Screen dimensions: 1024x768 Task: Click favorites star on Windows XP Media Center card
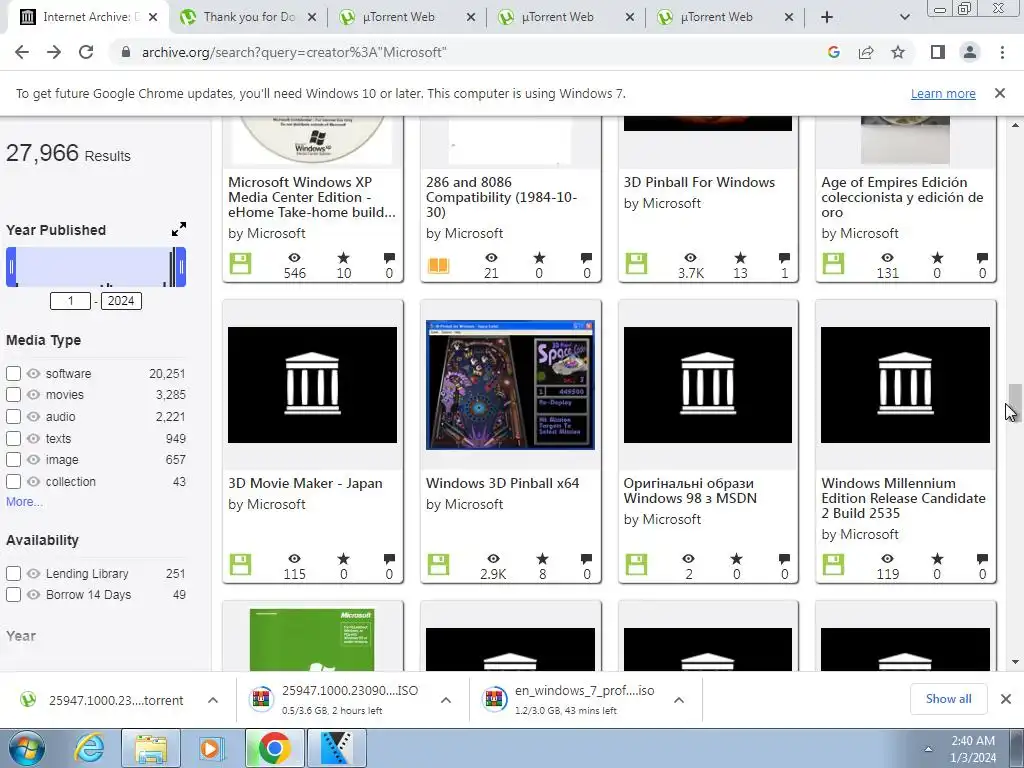344,258
